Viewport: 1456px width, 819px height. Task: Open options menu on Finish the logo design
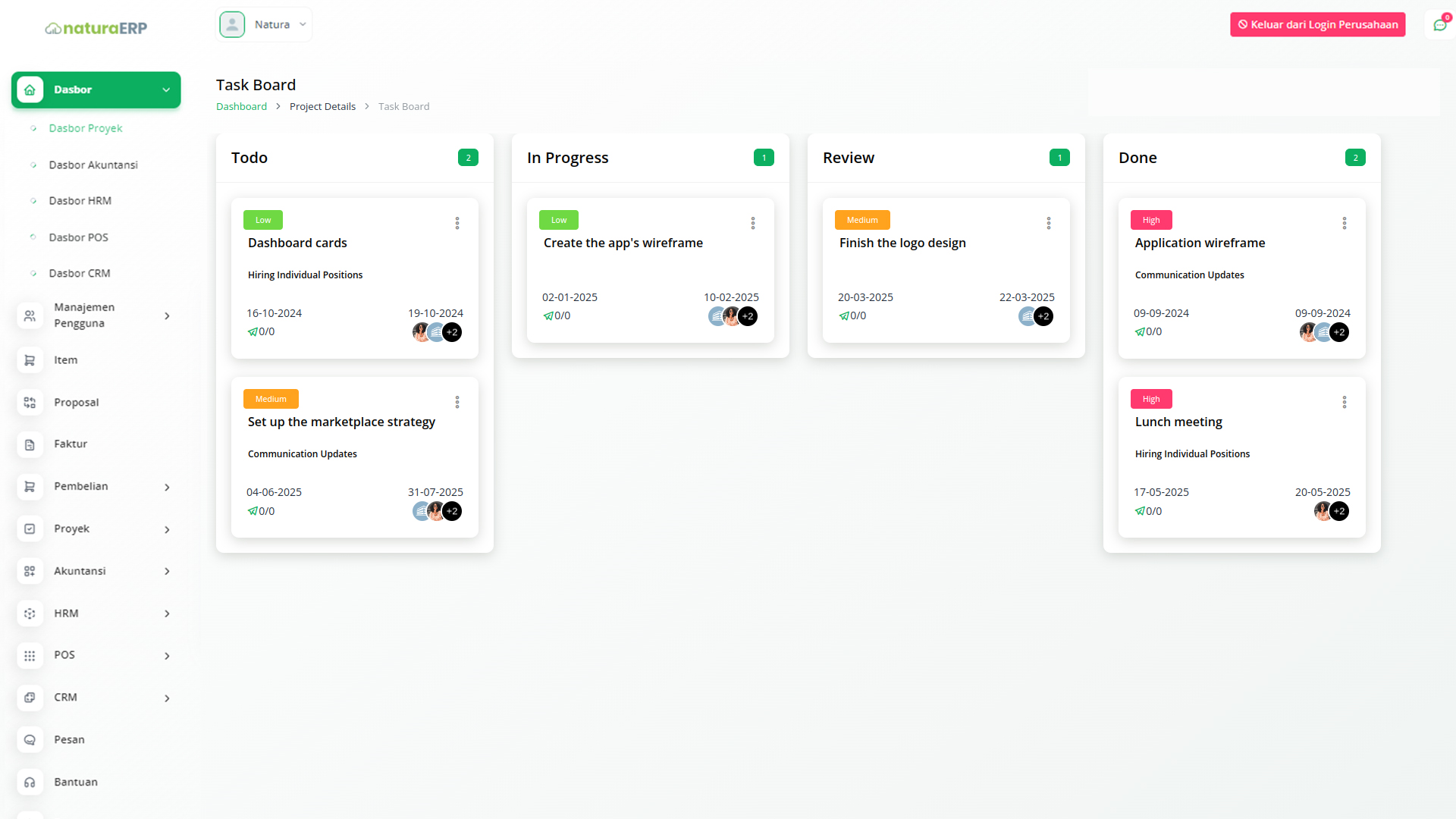click(1049, 223)
